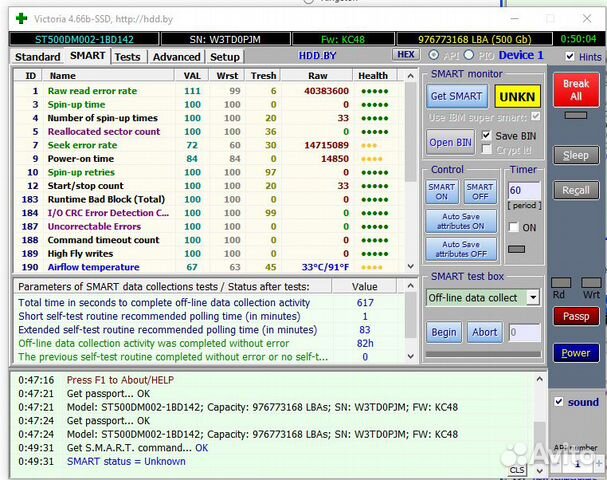Switch to the Standard tab

(x=38, y=57)
